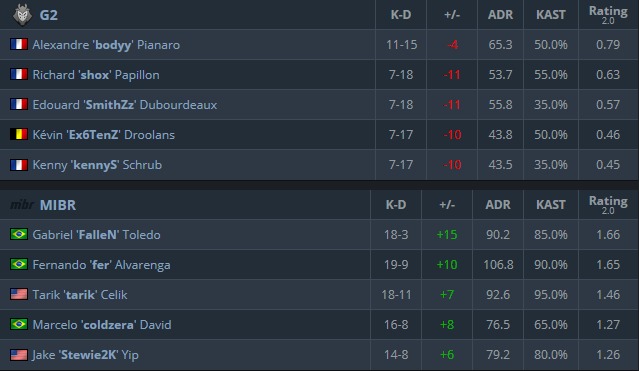This screenshot has width=639, height=371.
Task: Click the G2 table K-D column header
Action: (x=401, y=15)
